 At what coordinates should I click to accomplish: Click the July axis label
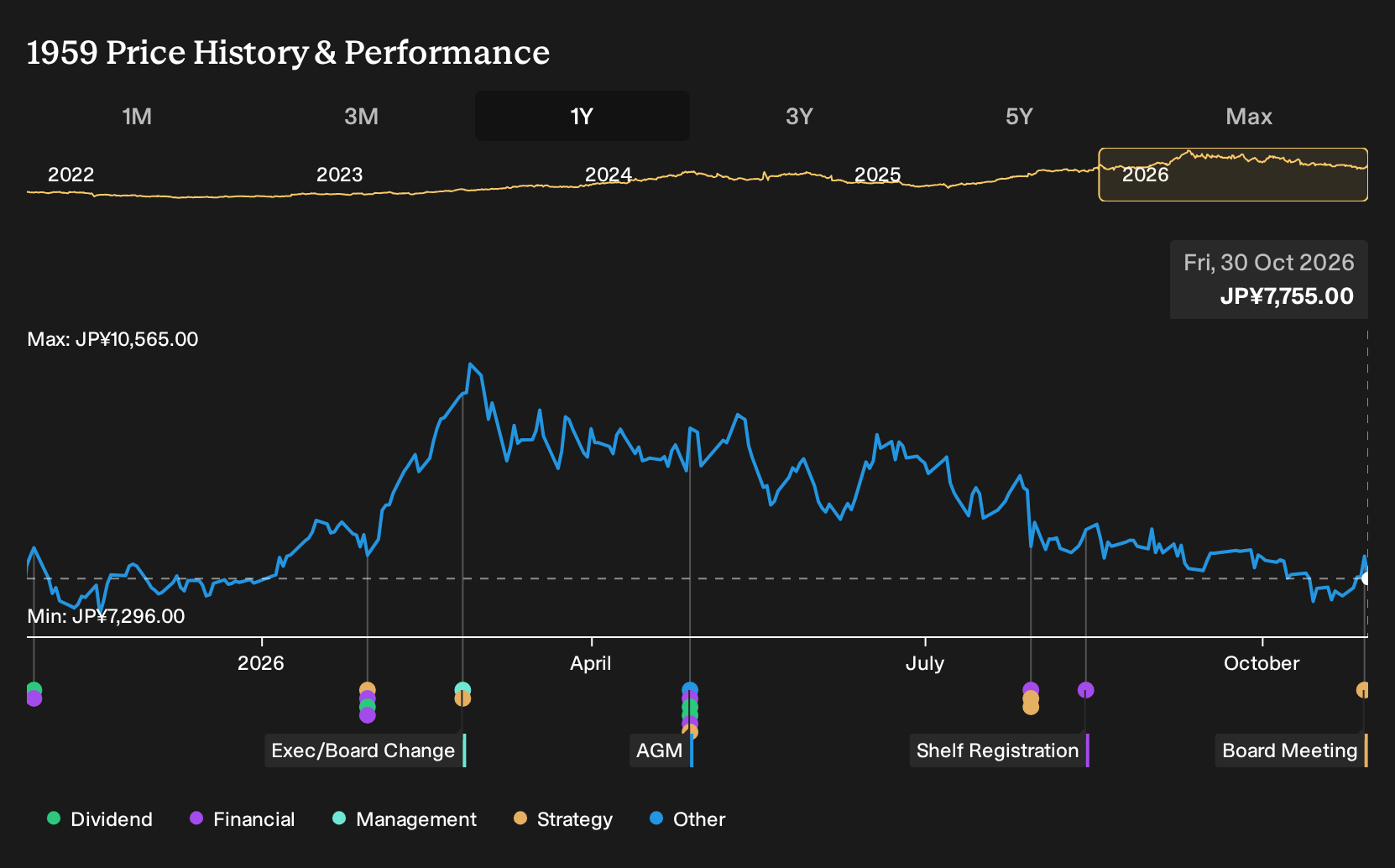[x=925, y=663]
